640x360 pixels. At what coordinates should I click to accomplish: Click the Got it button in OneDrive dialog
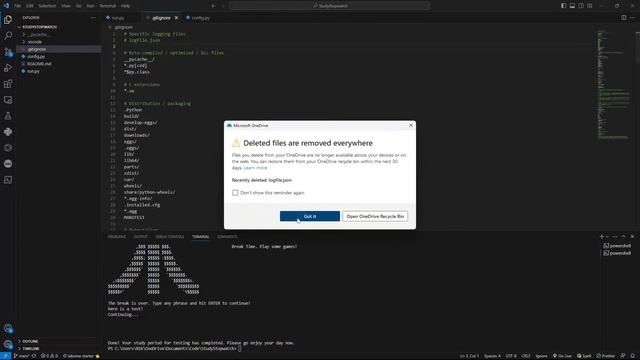310,216
